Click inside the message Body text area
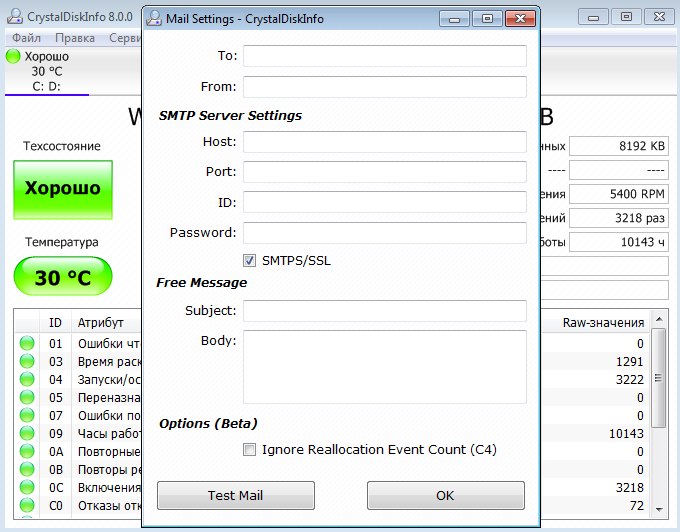 pos(384,367)
